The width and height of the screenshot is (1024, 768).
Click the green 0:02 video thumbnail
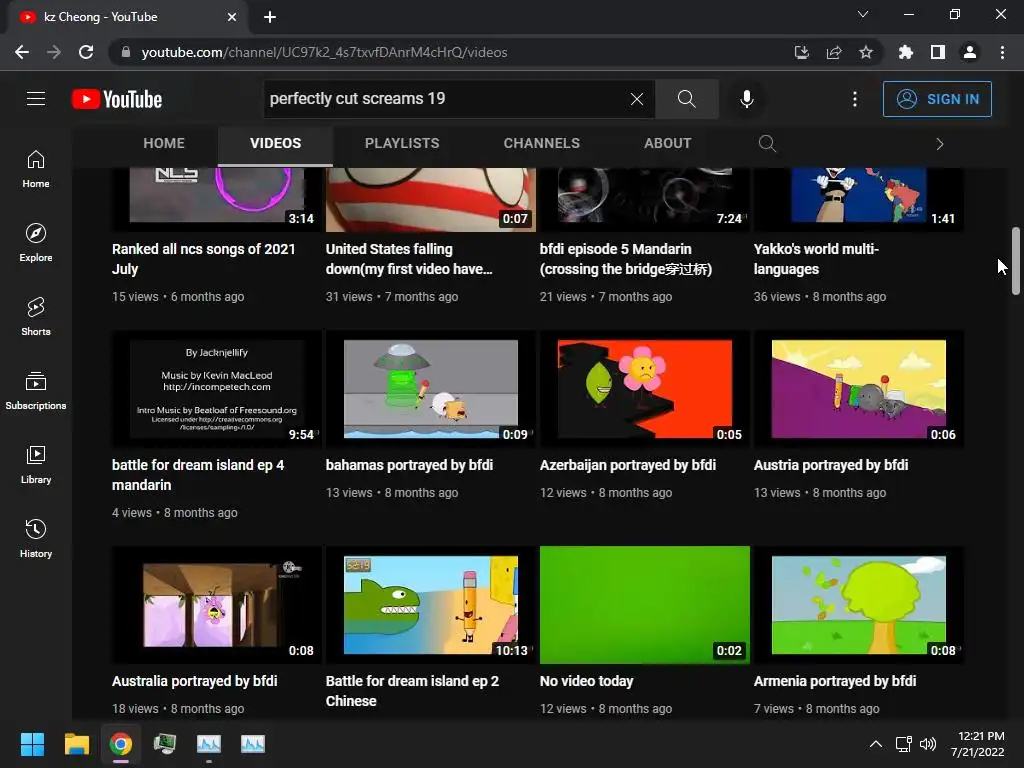645,605
